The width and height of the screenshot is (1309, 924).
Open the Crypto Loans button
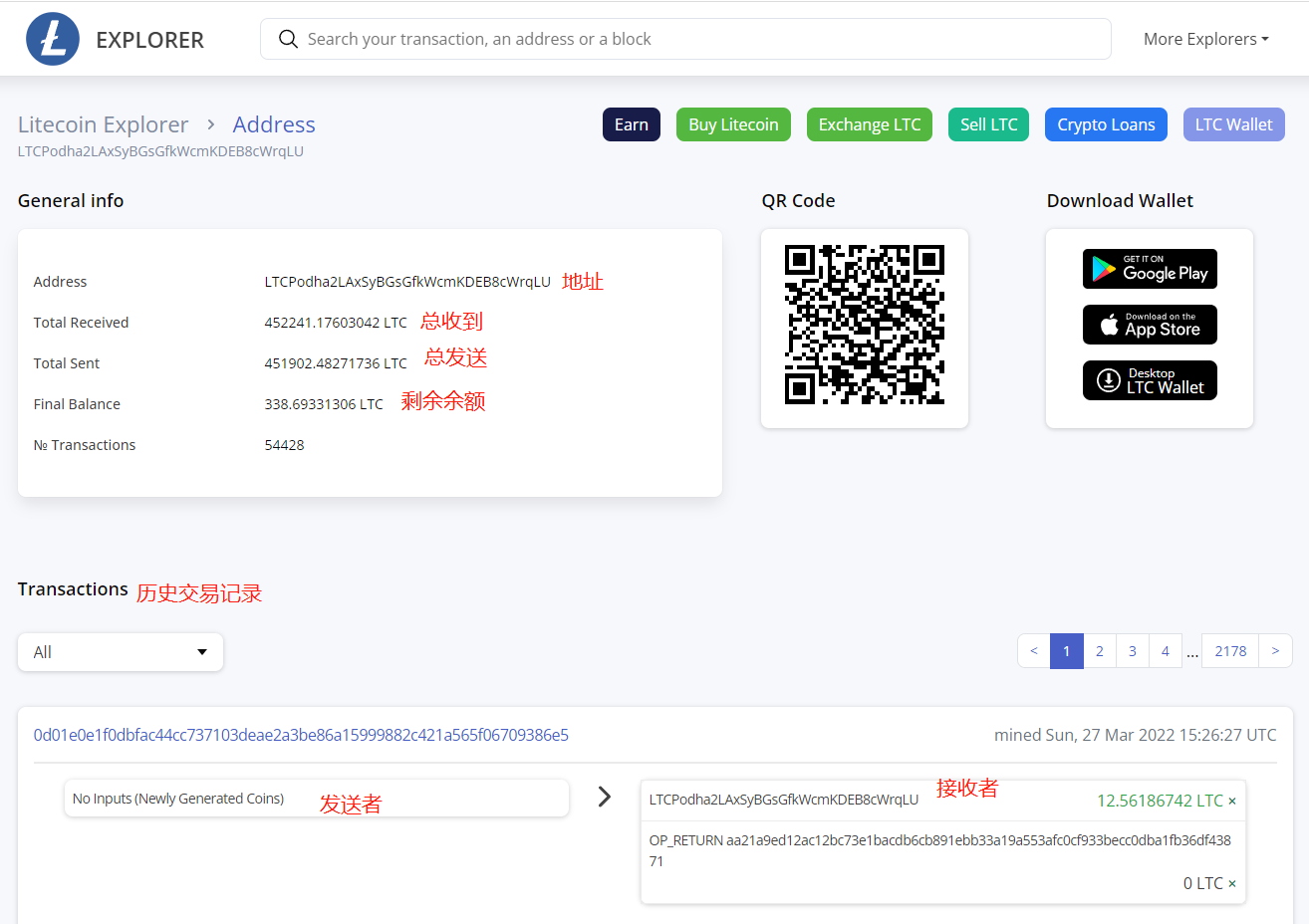pos(1106,124)
